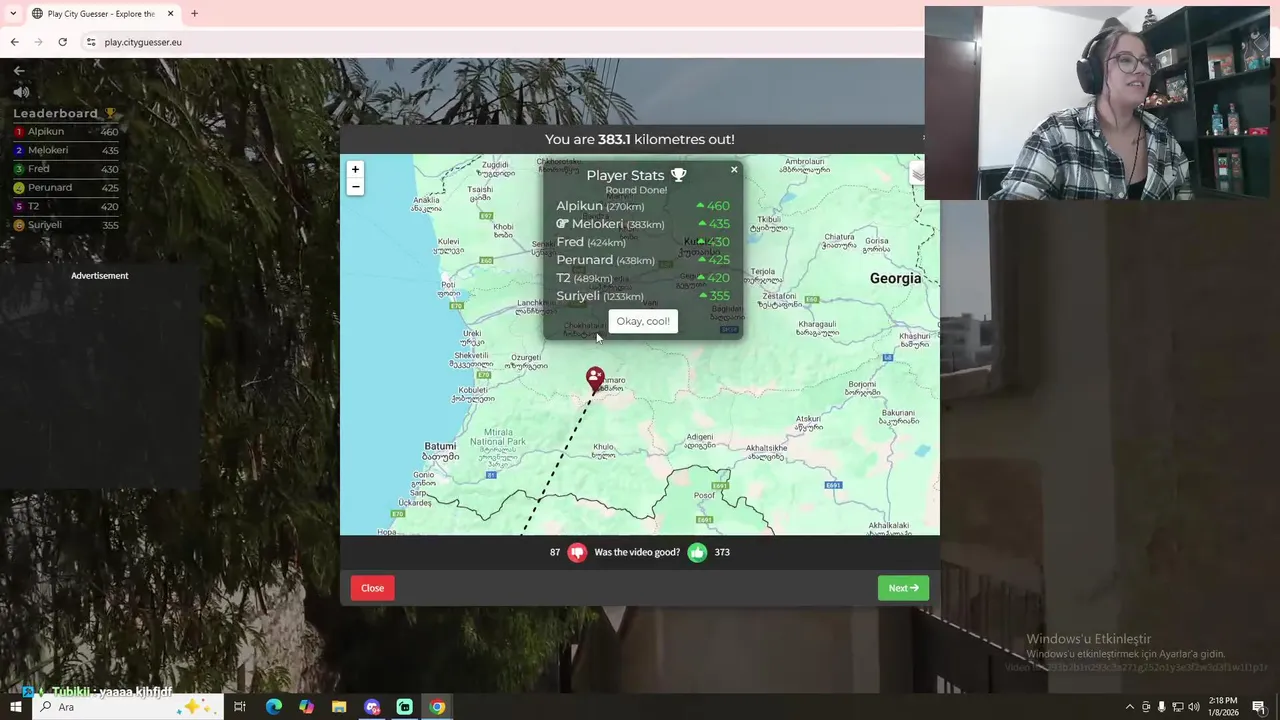Open the Chrome tab search dropdown
Viewport: 1280px width, 720px height.
click(13, 13)
